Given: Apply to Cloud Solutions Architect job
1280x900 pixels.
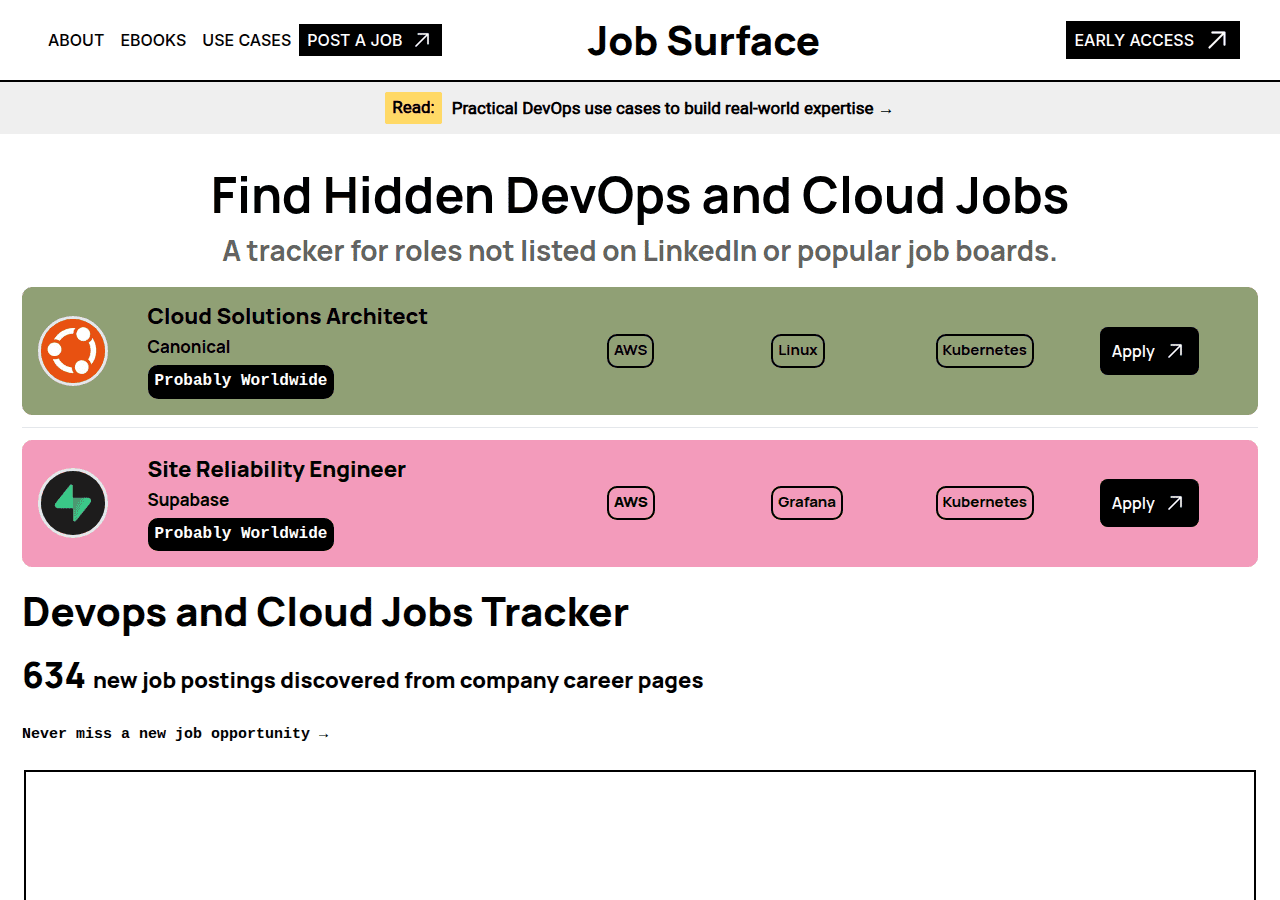Looking at the screenshot, I should click(1149, 351).
